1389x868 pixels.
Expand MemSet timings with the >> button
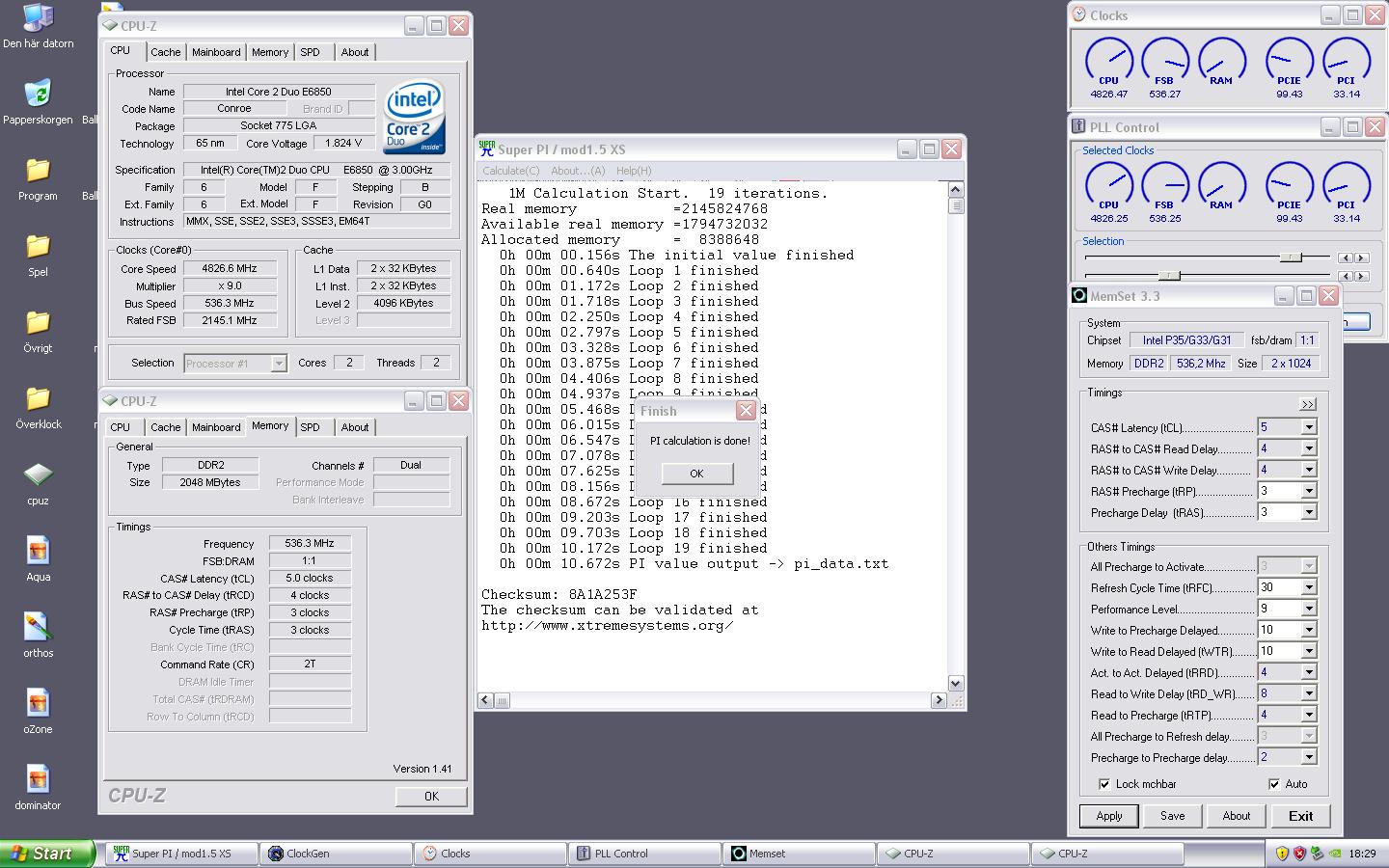(x=1308, y=404)
